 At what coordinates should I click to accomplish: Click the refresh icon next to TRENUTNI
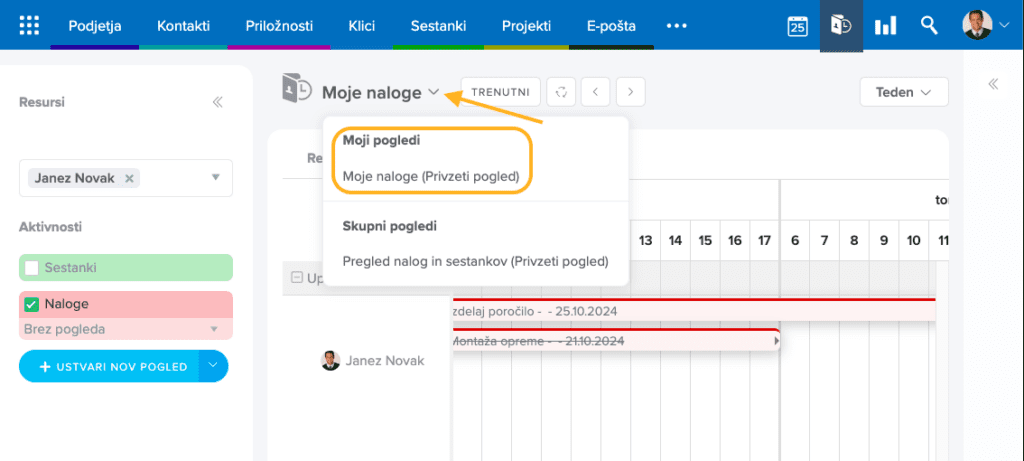(x=562, y=92)
